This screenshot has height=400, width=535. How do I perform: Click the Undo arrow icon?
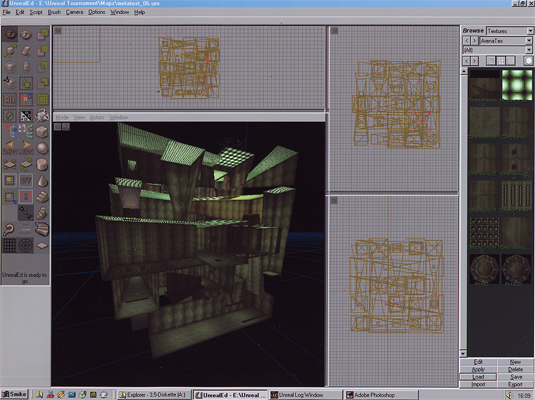[10, 148]
